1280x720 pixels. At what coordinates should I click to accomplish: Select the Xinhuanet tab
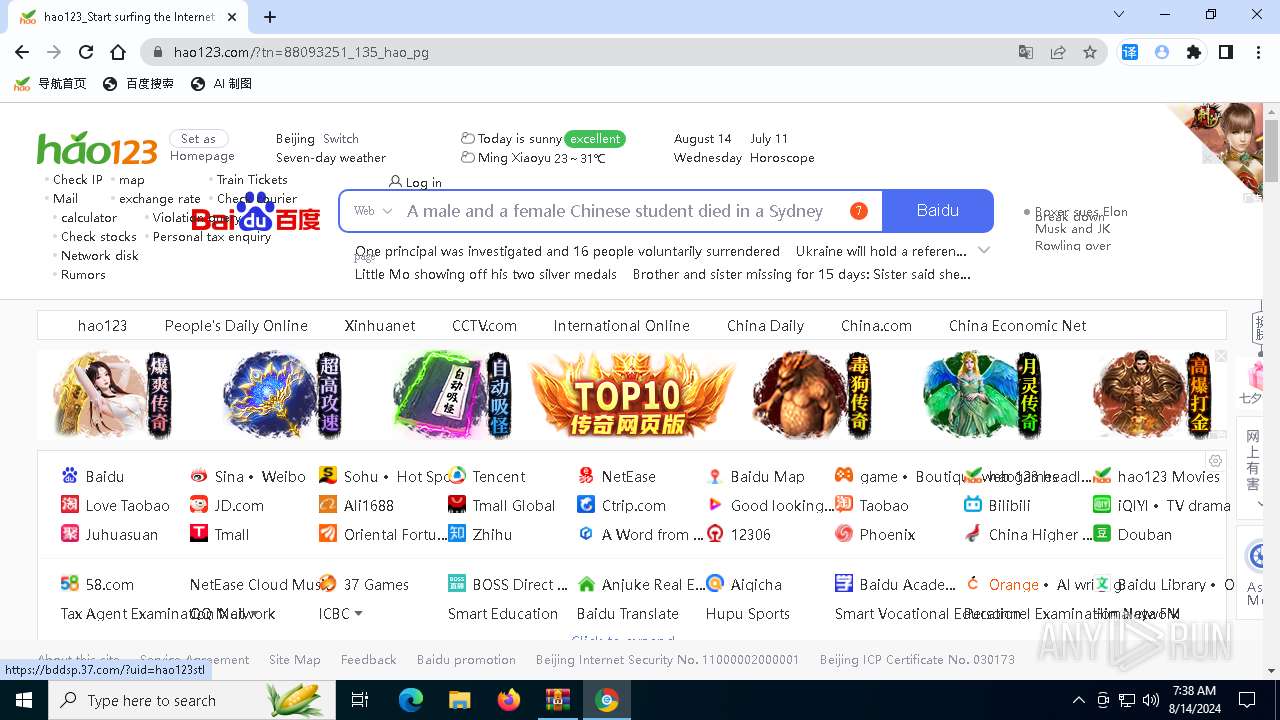point(380,325)
